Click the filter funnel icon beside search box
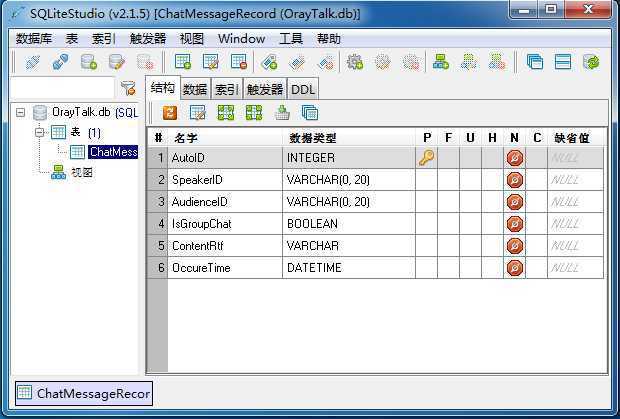This screenshot has height=419, width=620. 128,88
